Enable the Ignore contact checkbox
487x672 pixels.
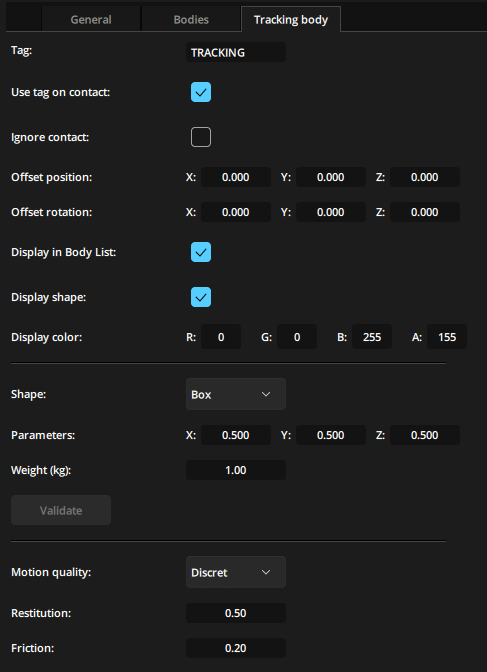(x=201, y=137)
